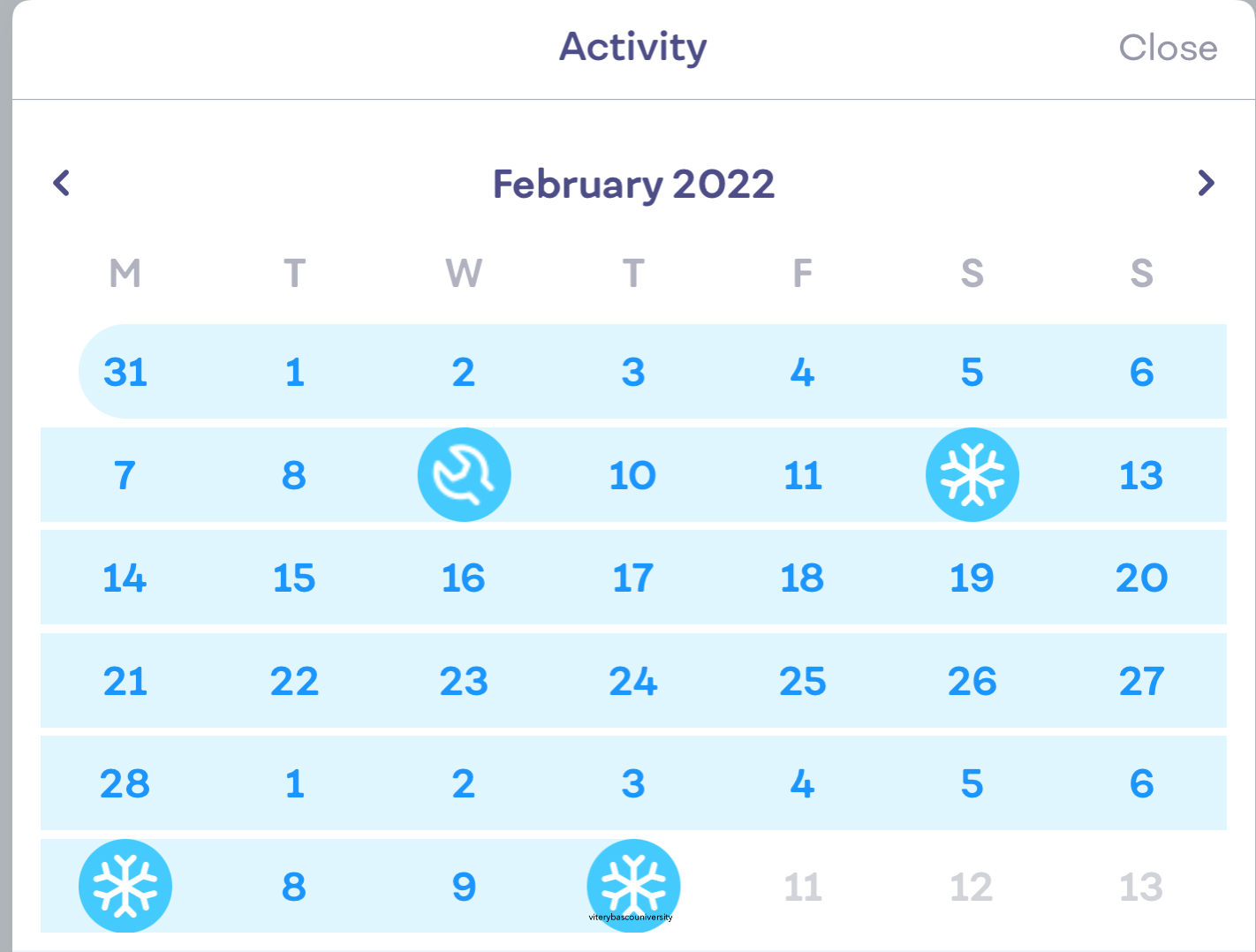Pick Monday February 28
1256x952 pixels.
(x=125, y=784)
